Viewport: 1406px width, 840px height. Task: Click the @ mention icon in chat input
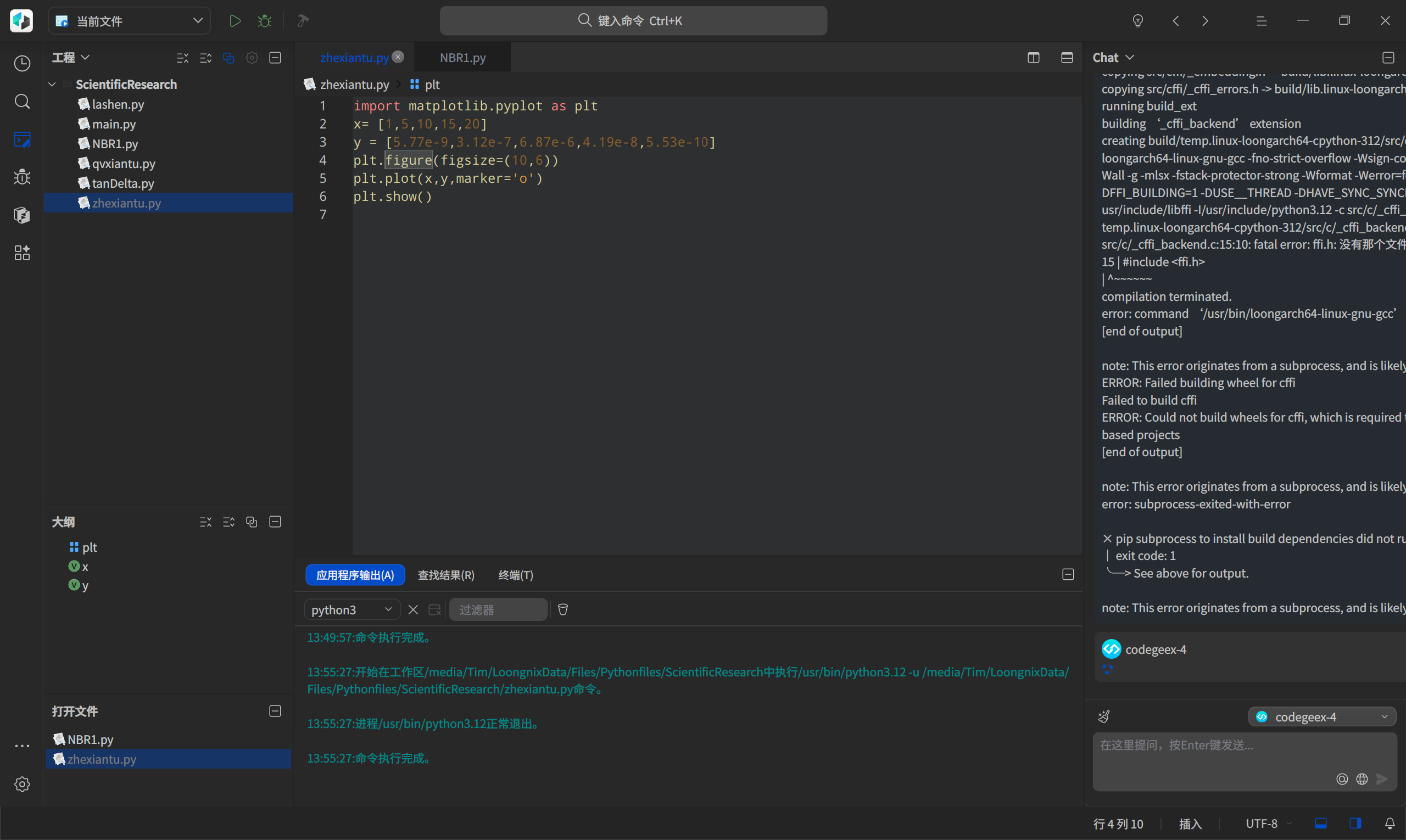coord(1342,779)
